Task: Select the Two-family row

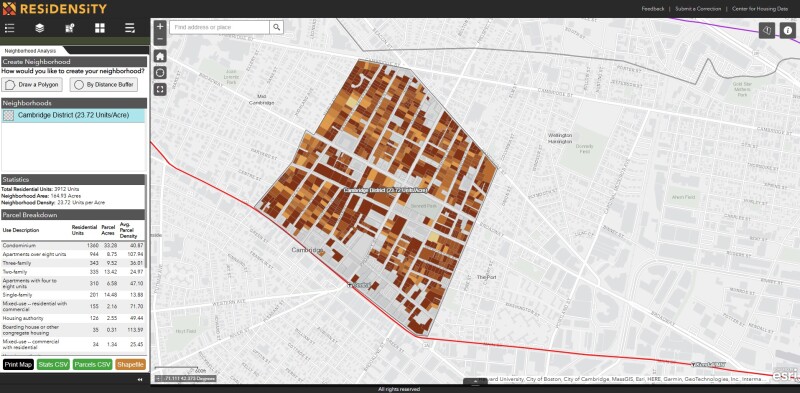Action: (x=73, y=272)
